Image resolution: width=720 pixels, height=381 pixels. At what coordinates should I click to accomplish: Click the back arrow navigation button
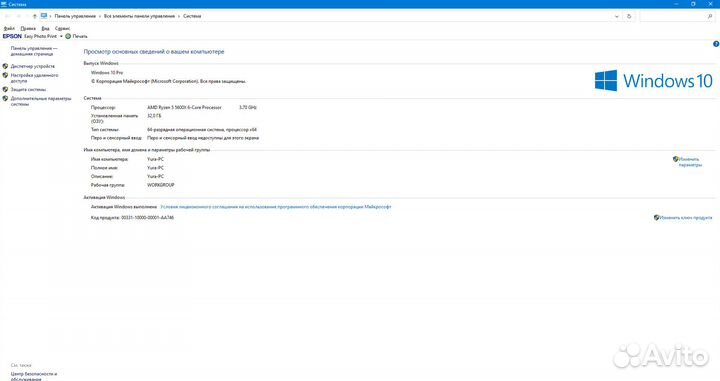[x=7, y=16]
